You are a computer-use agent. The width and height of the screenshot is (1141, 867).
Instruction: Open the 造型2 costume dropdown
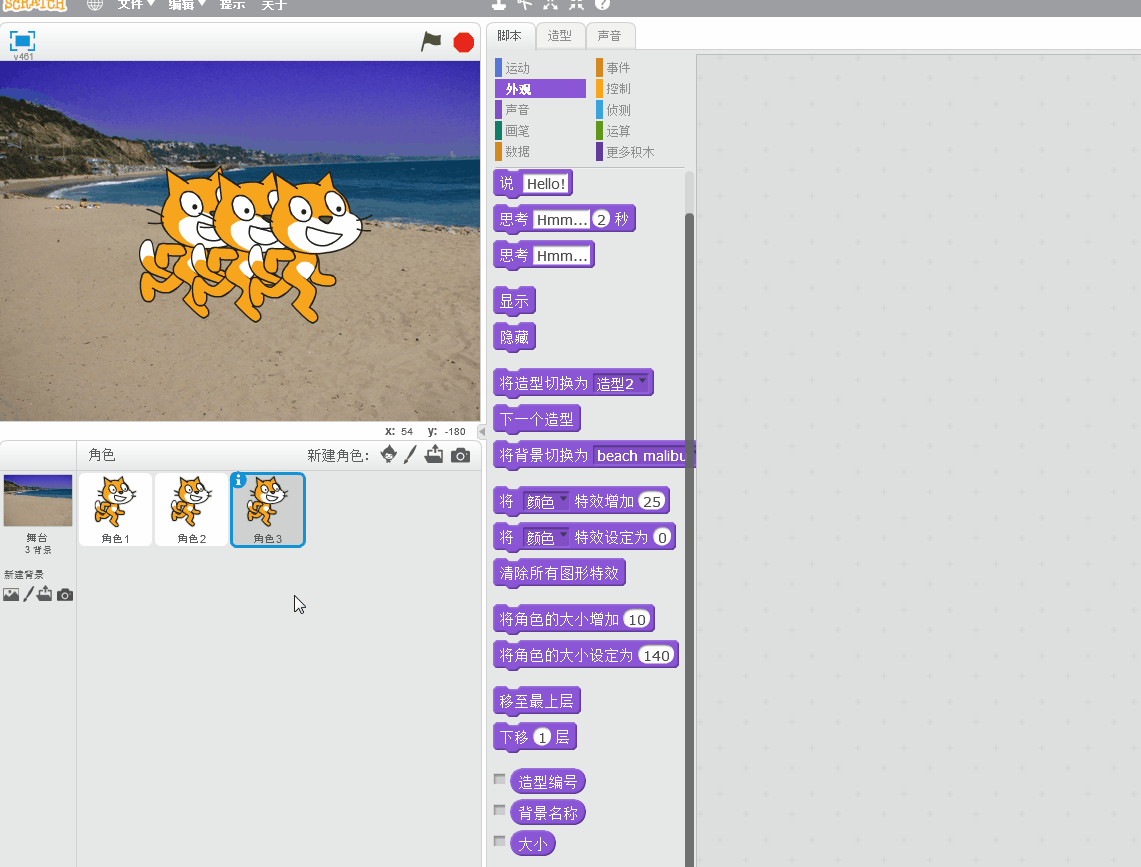(642, 381)
